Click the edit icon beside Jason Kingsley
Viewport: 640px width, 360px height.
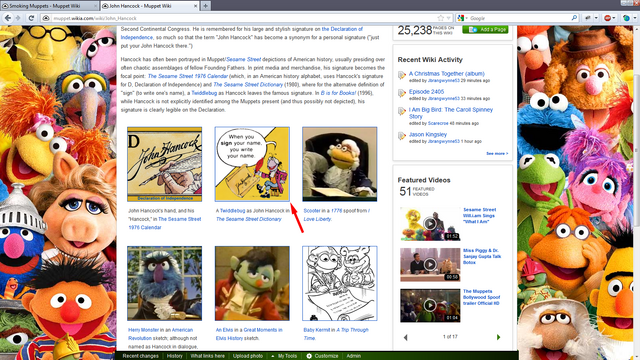[402, 135]
